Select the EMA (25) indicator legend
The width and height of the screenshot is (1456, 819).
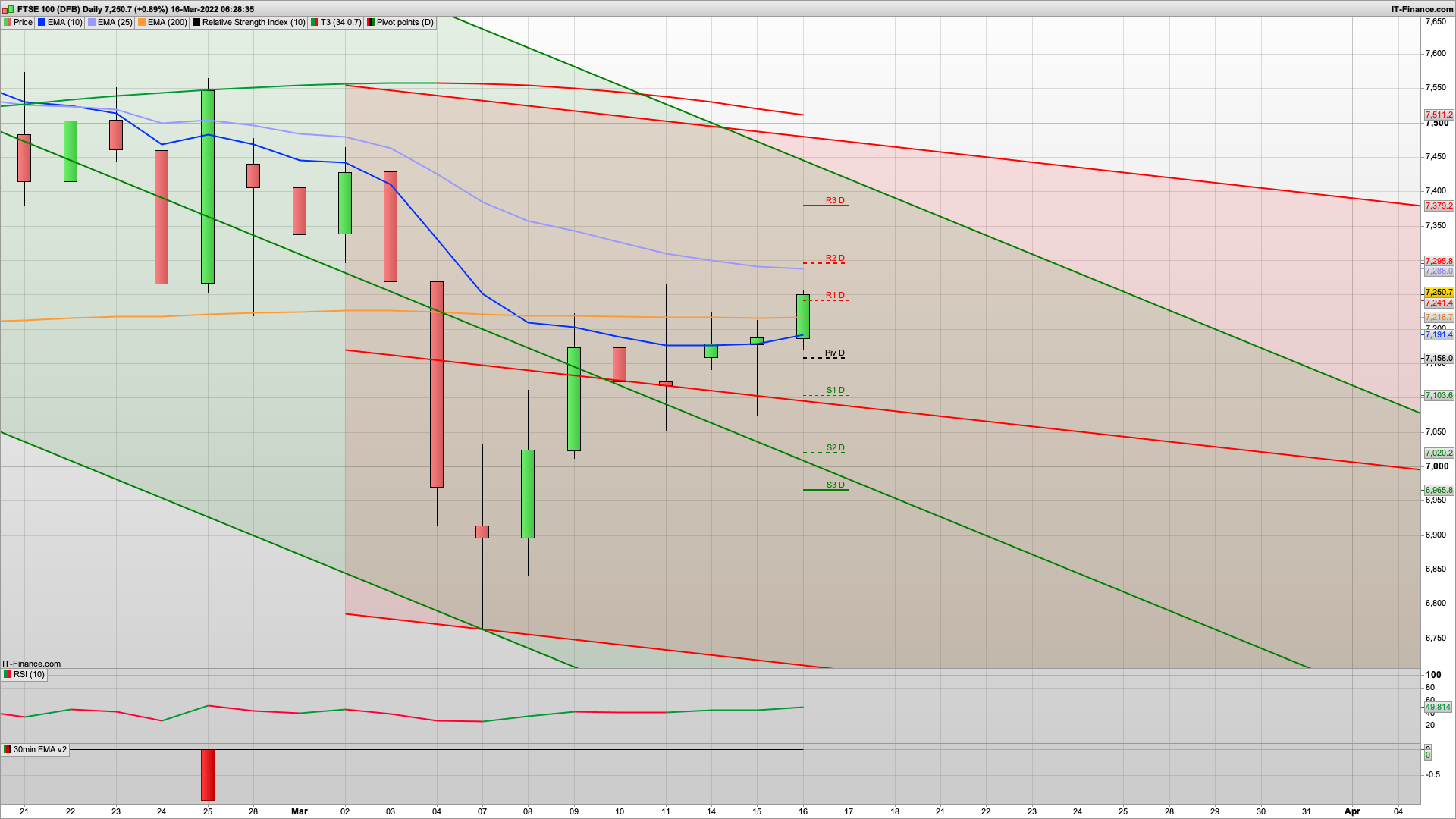(x=110, y=23)
